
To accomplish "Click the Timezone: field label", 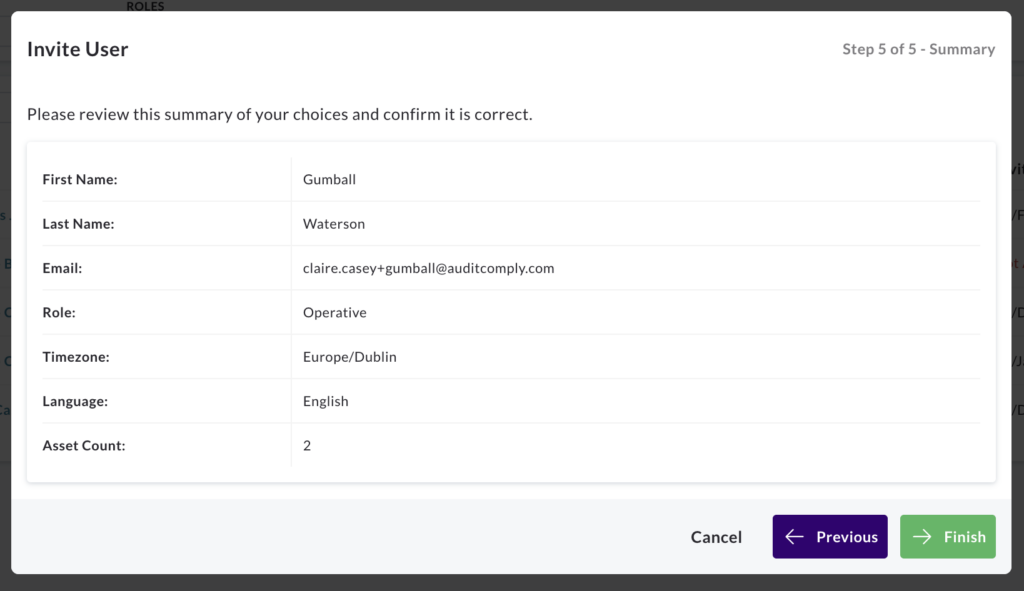I will [x=76, y=357].
